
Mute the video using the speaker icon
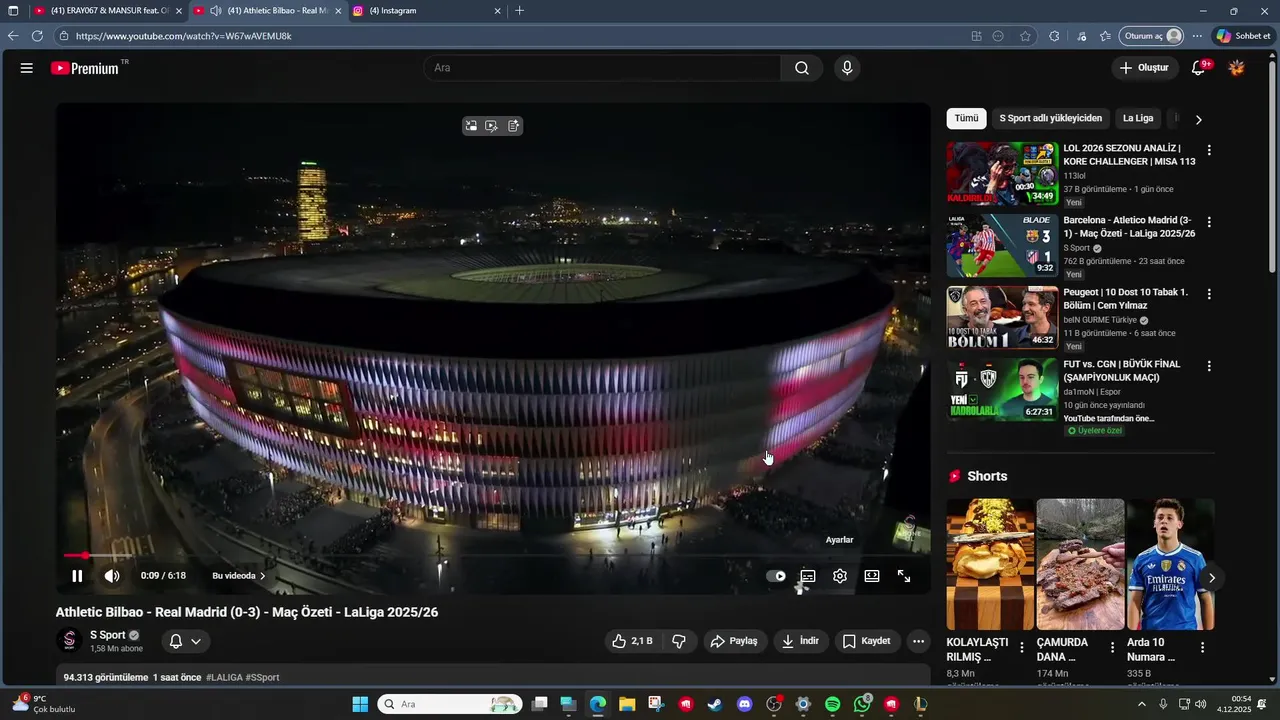[x=112, y=576]
